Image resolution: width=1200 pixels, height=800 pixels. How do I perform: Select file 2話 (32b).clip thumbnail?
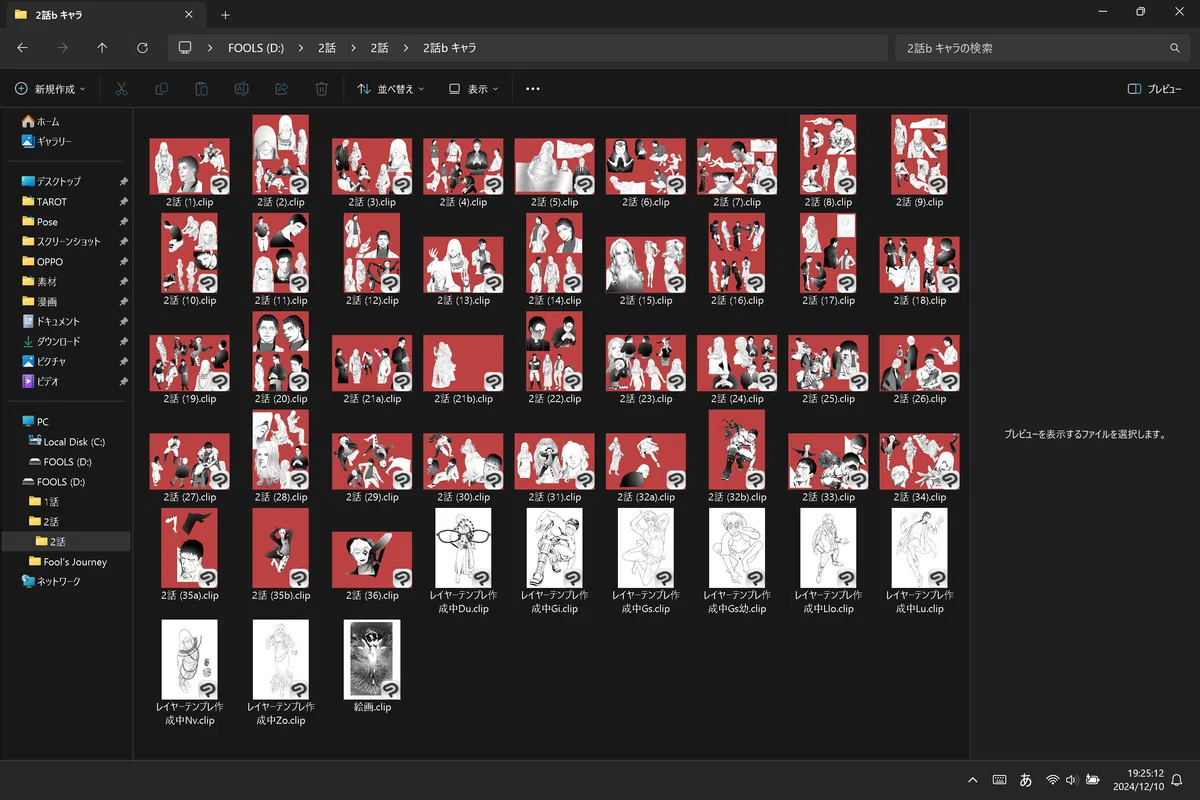point(737,448)
